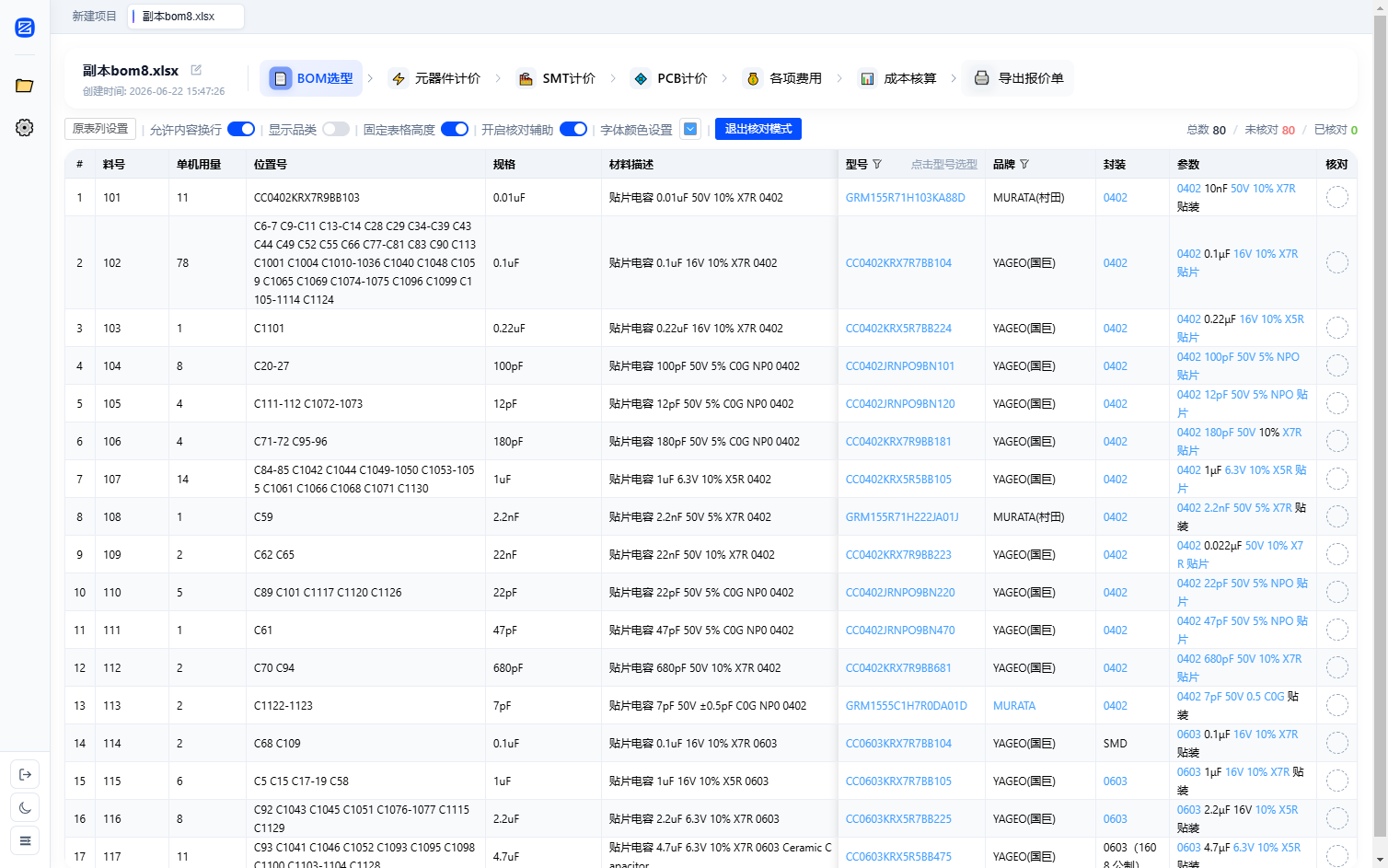Click the PCB计价 diamond icon
This screenshot has height=868, width=1388.
pos(641,78)
